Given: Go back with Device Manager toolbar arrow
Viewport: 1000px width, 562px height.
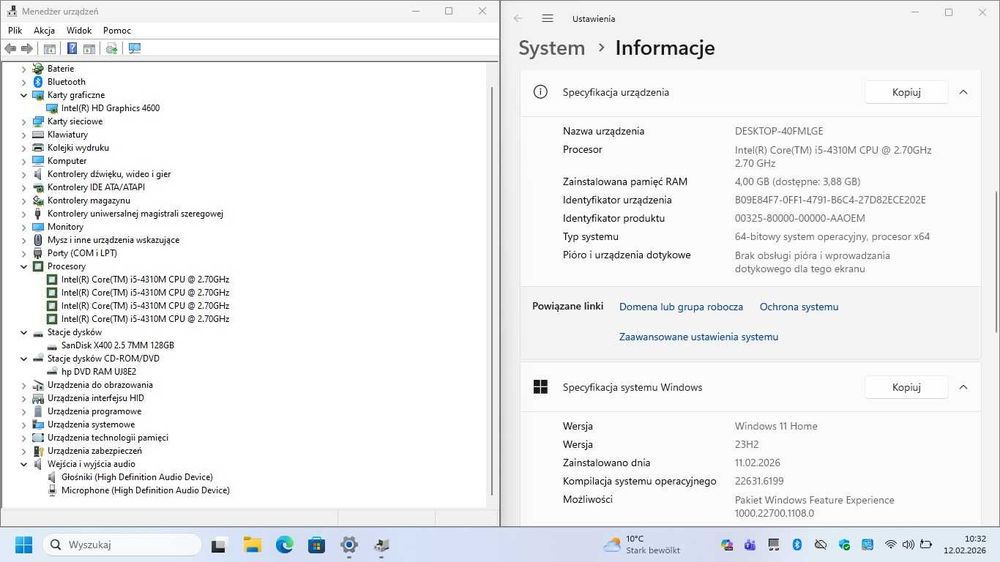Looking at the screenshot, I should click(10, 48).
